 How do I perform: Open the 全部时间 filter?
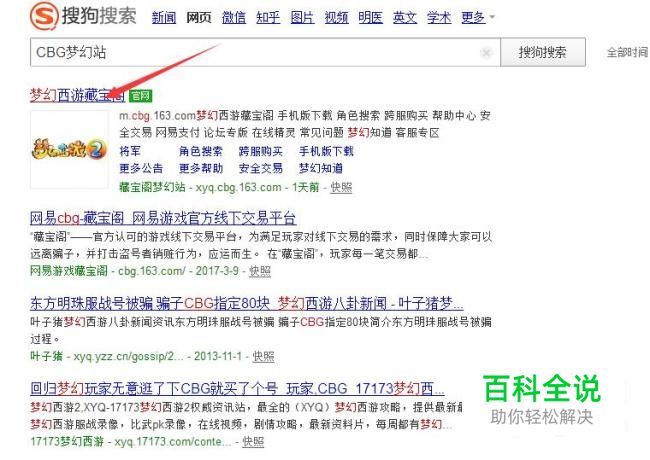click(628, 53)
